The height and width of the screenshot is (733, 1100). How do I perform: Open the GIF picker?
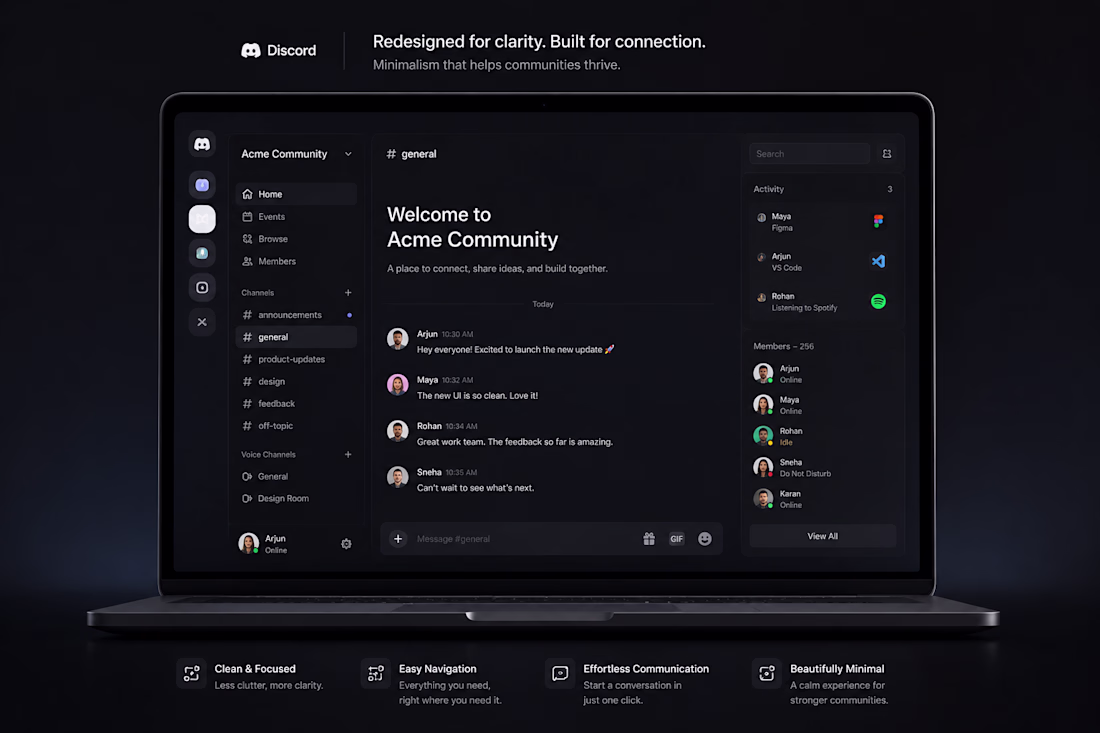676,539
